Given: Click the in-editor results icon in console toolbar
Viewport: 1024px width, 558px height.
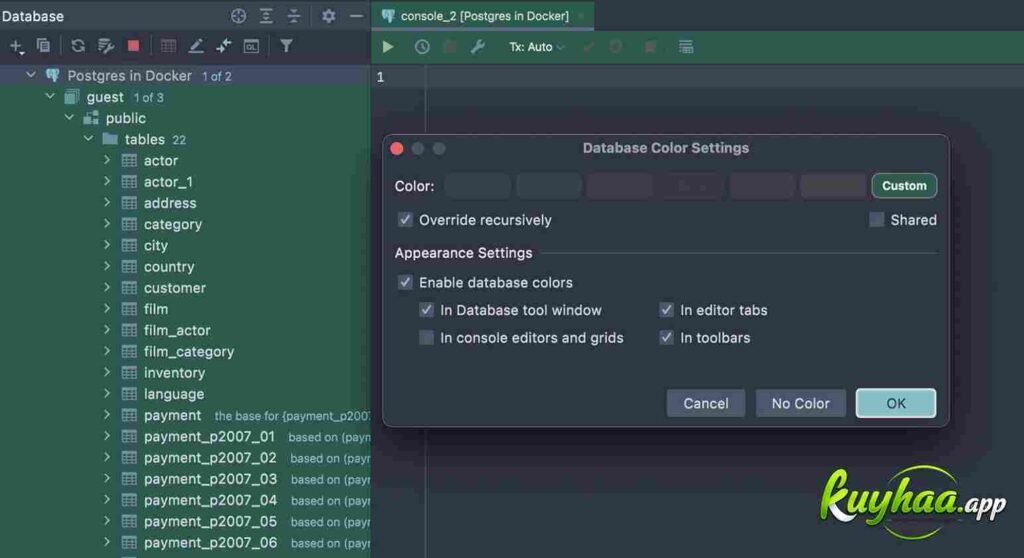Looking at the screenshot, I should [x=686, y=46].
